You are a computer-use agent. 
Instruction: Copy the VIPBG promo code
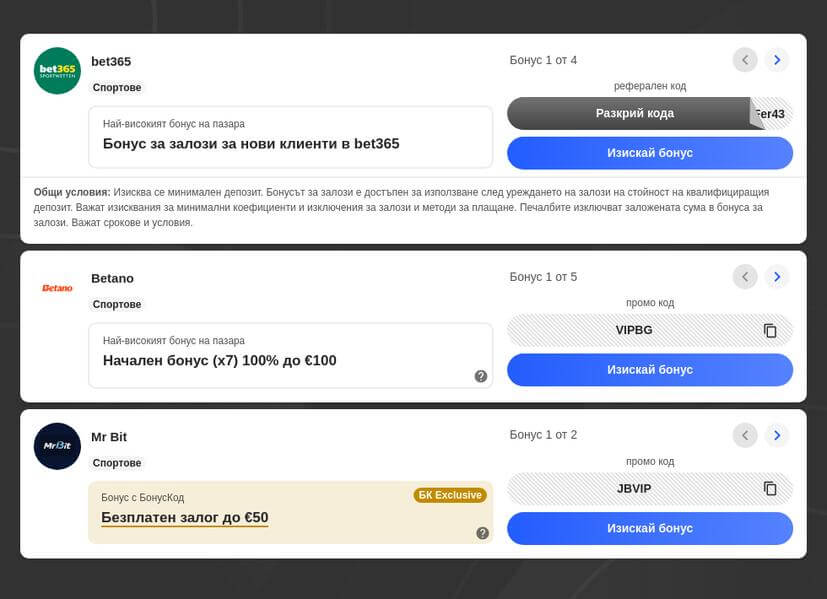770,330
